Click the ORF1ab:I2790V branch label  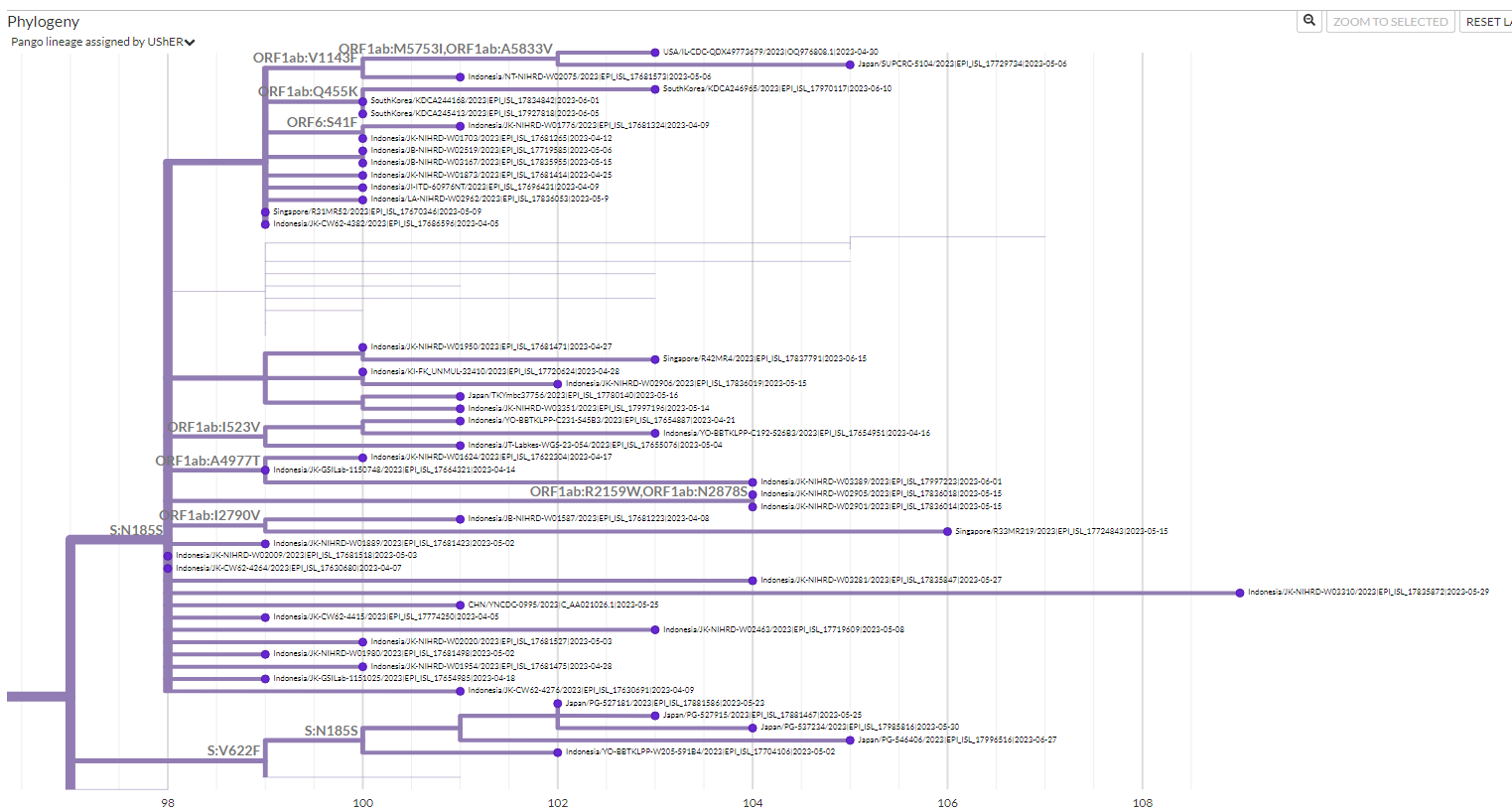212,515
